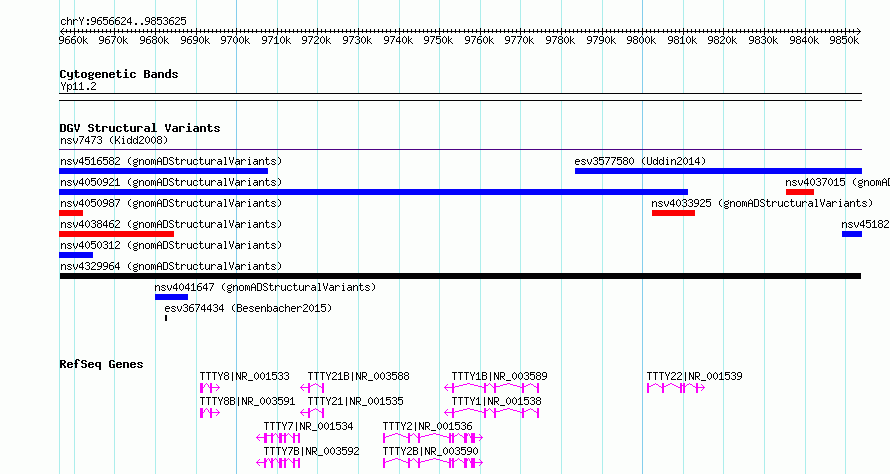Select the red nsv4037015 variant bar

click(800, 192)
